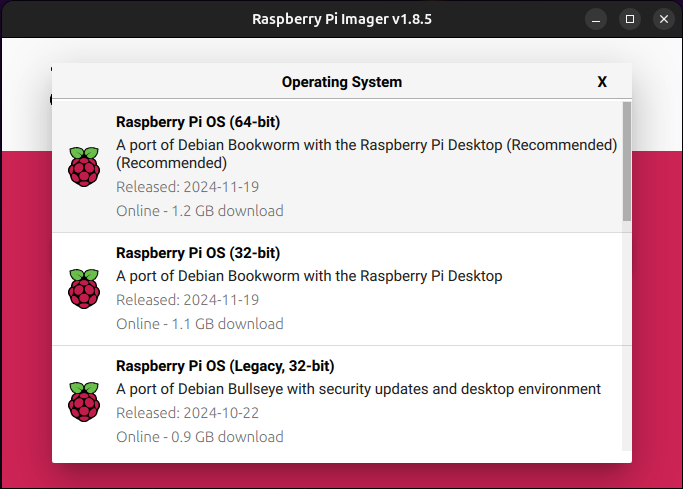
Task: Click 'Online - 0.9 GB download' text
Action: (x=199, y=437)
